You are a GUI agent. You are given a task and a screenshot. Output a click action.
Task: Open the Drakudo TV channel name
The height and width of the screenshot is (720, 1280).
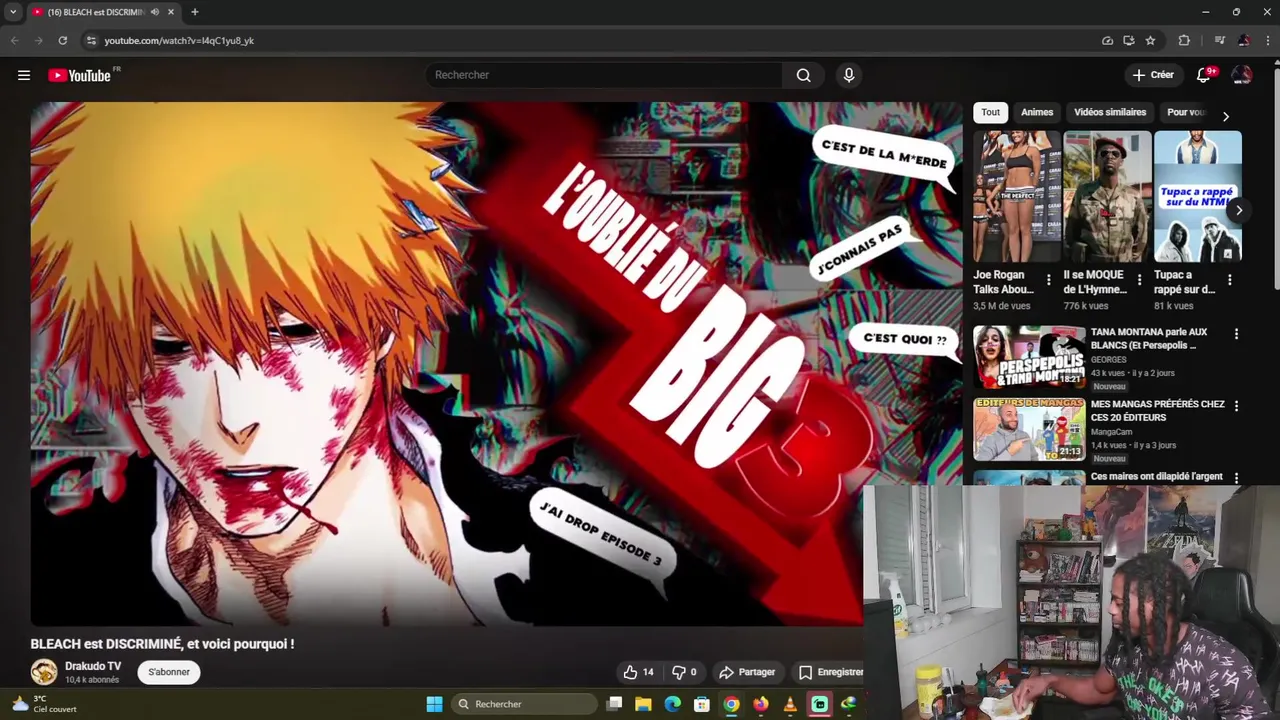pyautogui.click(x=93, y=666)
